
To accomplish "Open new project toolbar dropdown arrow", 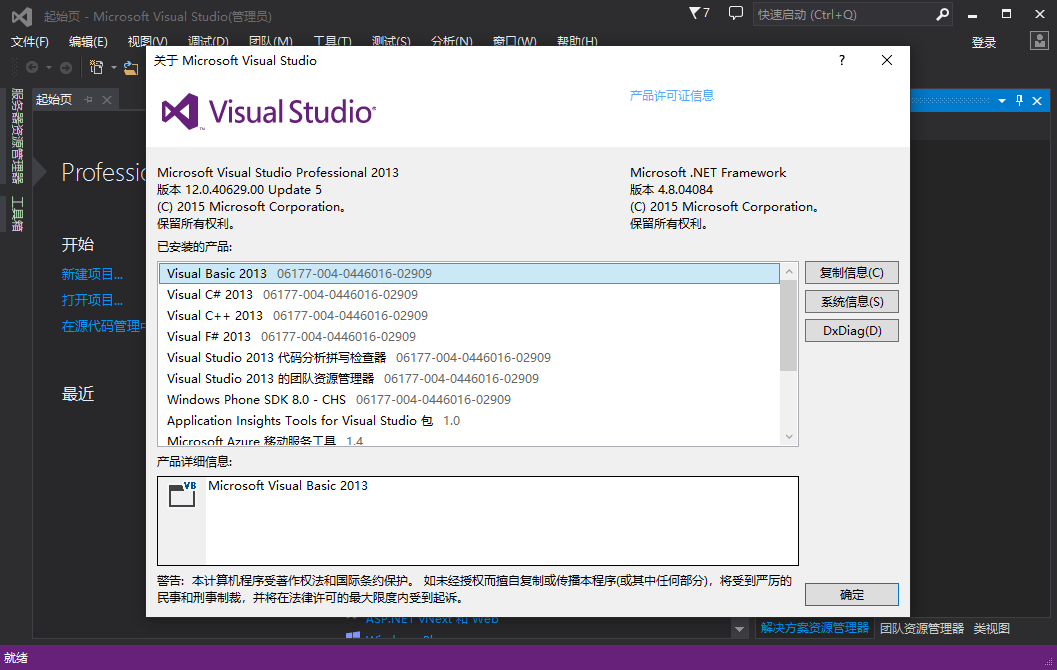I will click(x=113, y=67).
